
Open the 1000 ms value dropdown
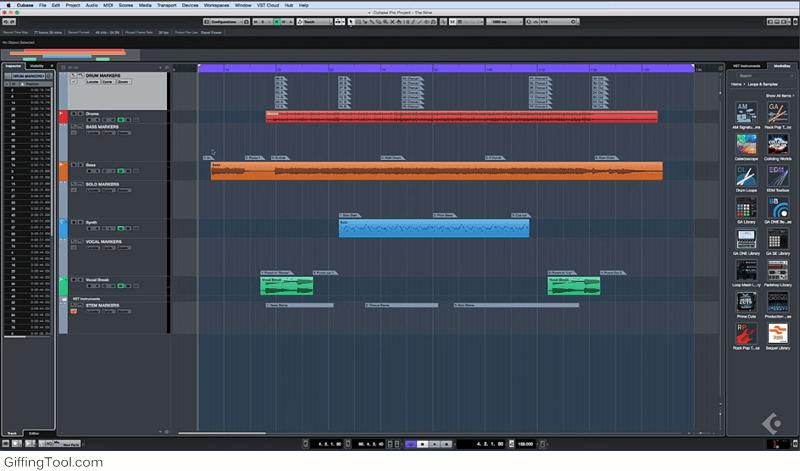coord(505,22)
